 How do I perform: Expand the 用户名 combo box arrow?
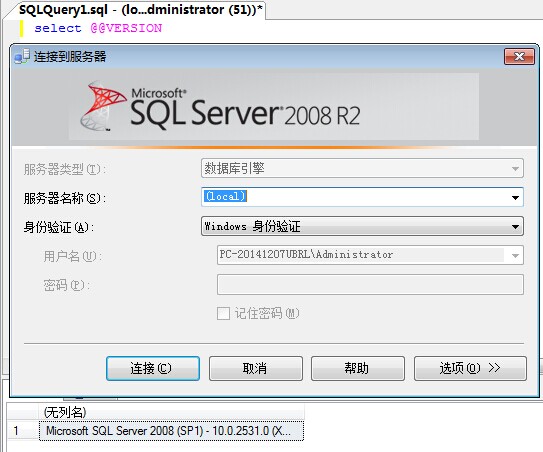click(515, 255)
